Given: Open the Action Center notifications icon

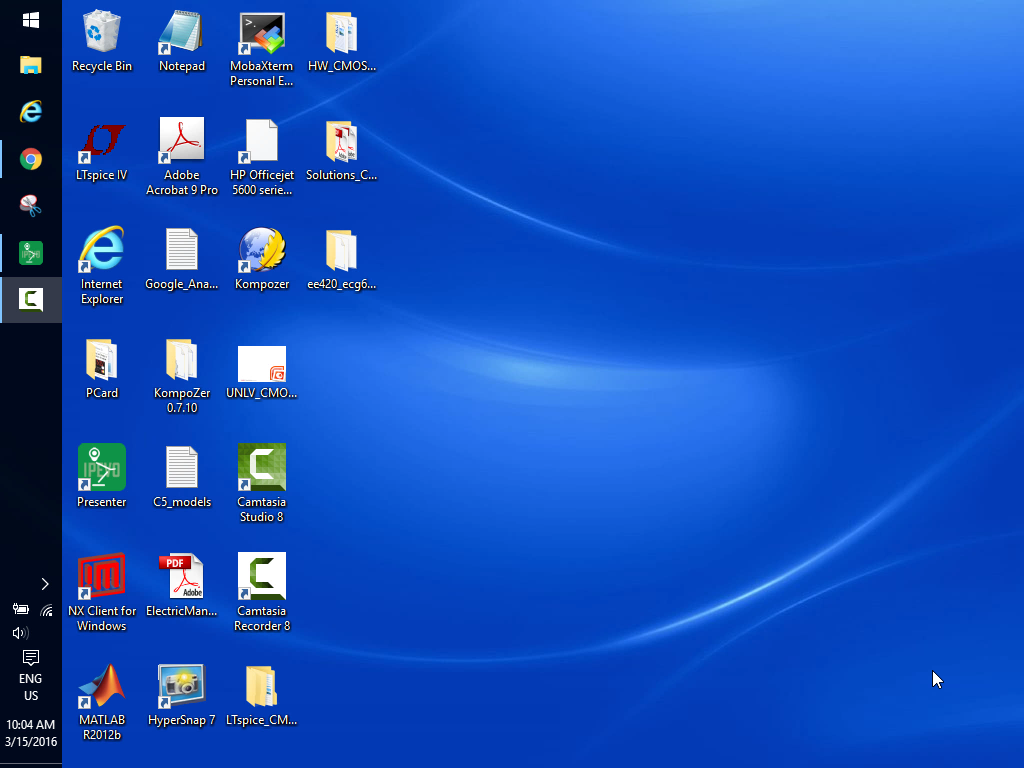Looking at the screenshot, I should click(x=31, y=657).
